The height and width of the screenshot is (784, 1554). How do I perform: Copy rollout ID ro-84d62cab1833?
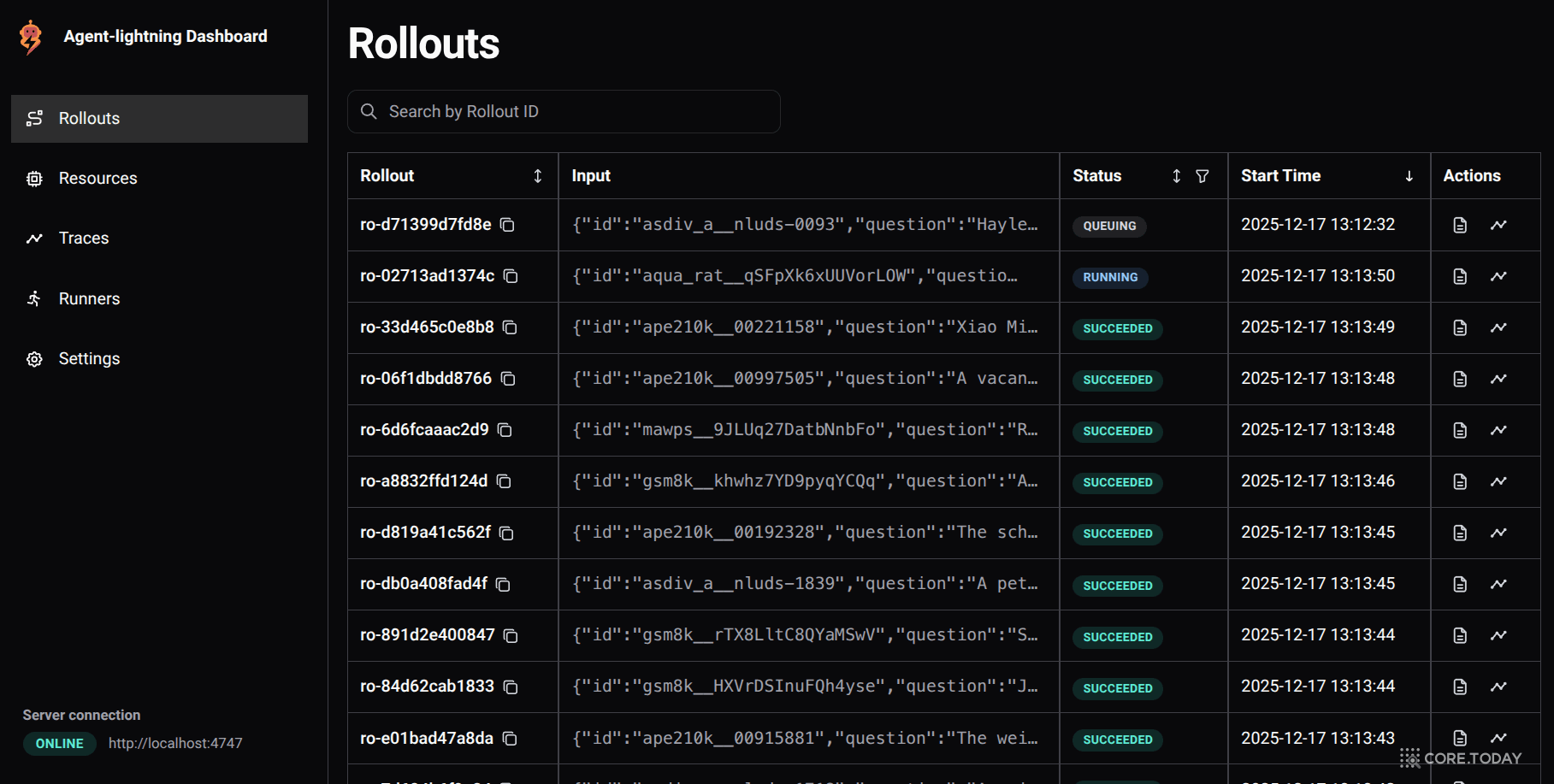511,687
